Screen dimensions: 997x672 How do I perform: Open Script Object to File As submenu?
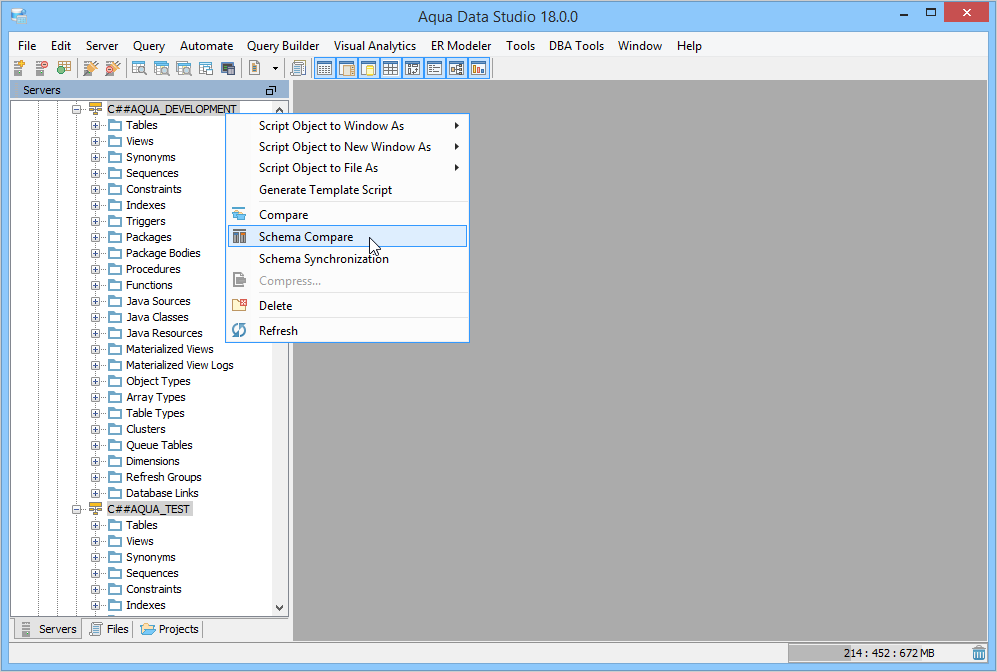tap(348, 168)
